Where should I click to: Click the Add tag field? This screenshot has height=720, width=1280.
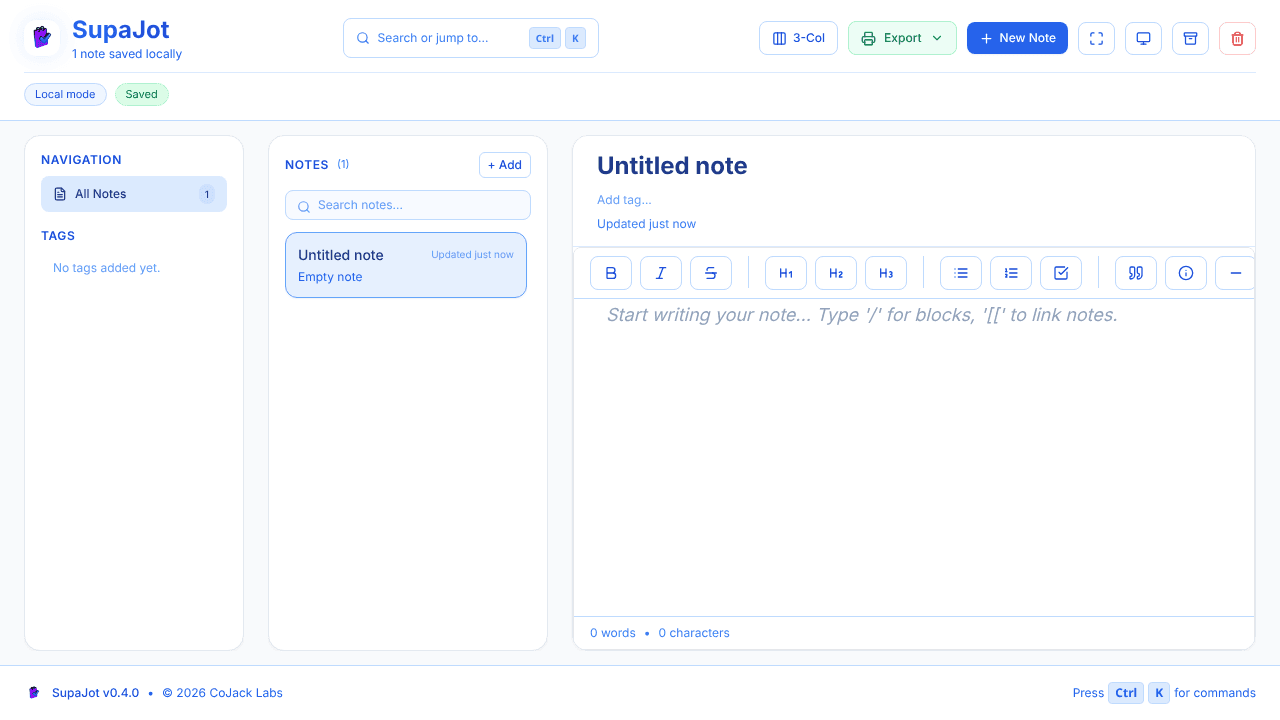click(x=624, y=200)
